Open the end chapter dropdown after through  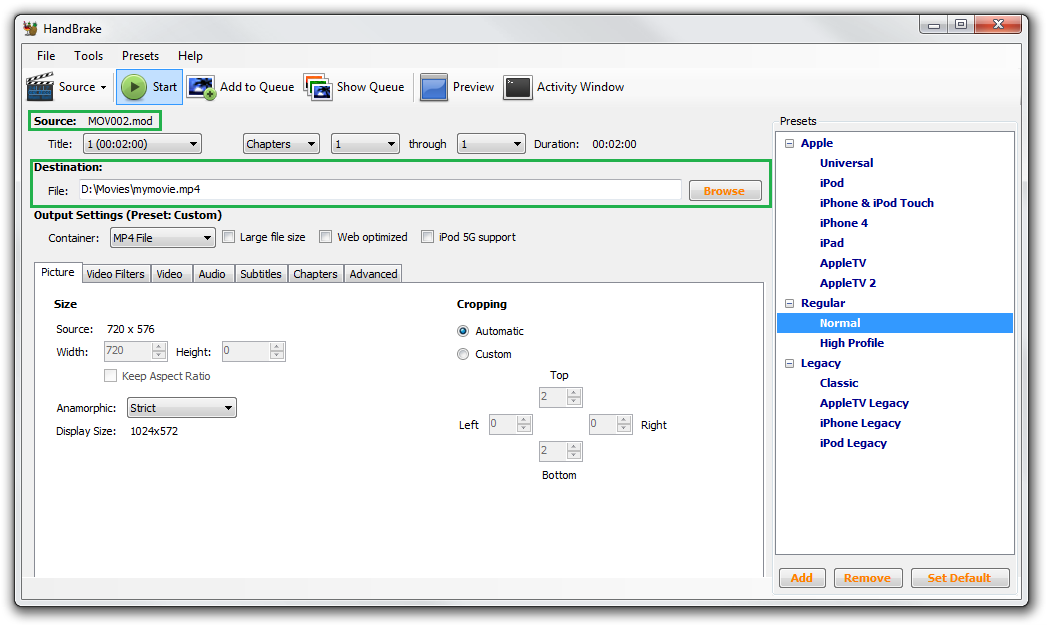click(491, 144)
